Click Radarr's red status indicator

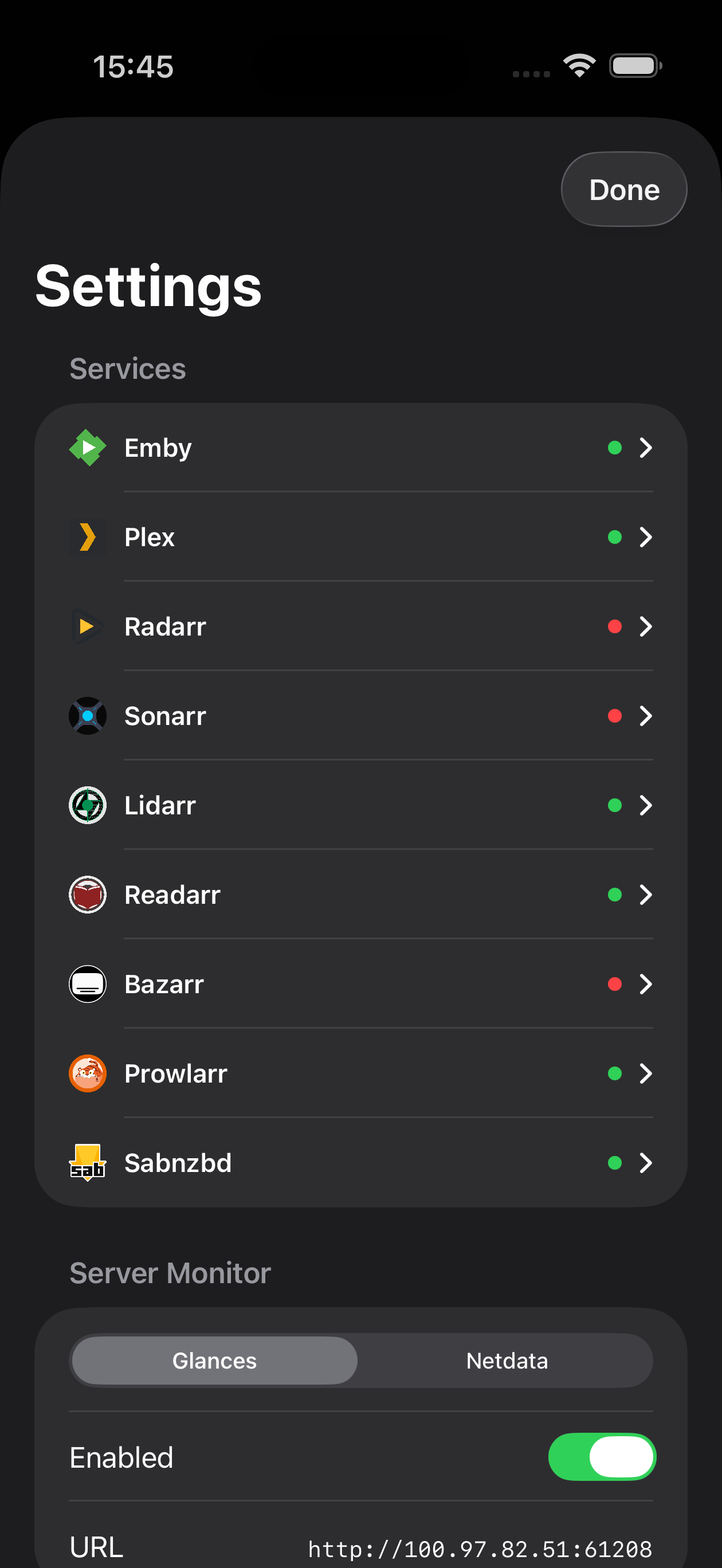pyautogui.click(x=615, y=626)
